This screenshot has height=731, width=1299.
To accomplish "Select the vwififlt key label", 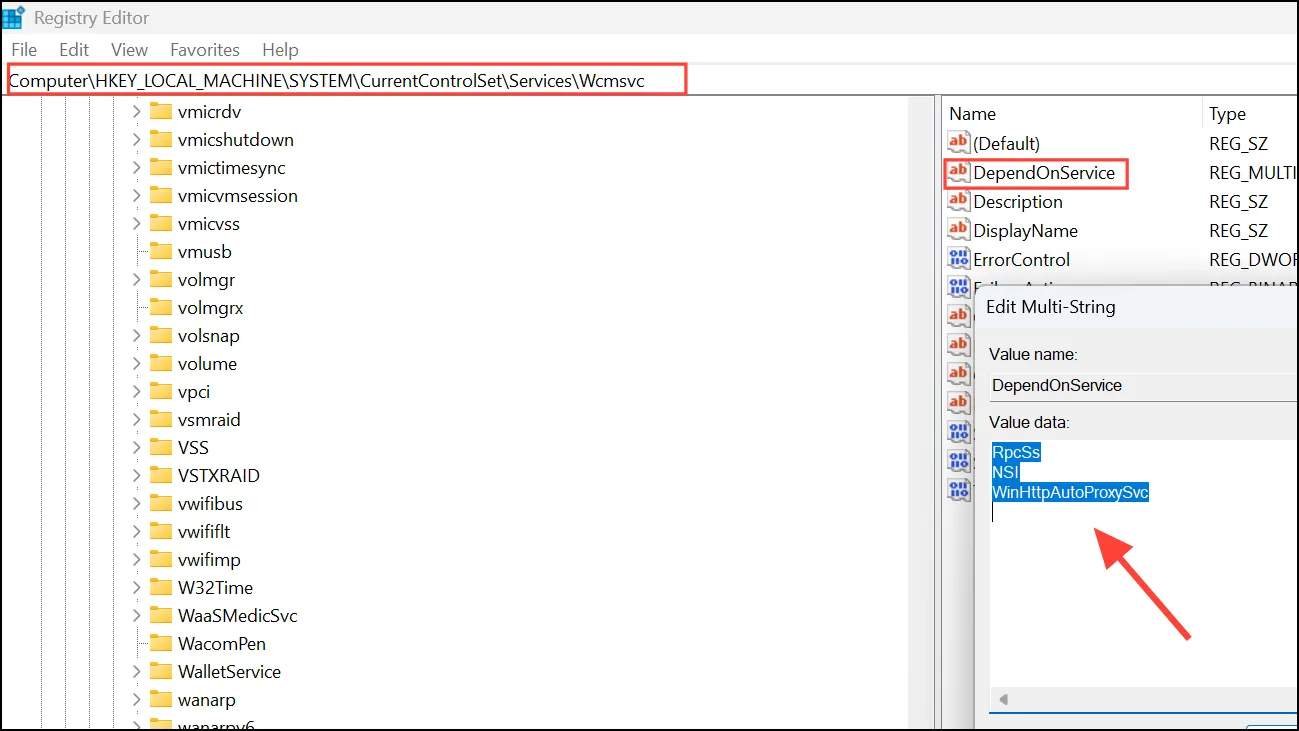I will pos(204,532).
